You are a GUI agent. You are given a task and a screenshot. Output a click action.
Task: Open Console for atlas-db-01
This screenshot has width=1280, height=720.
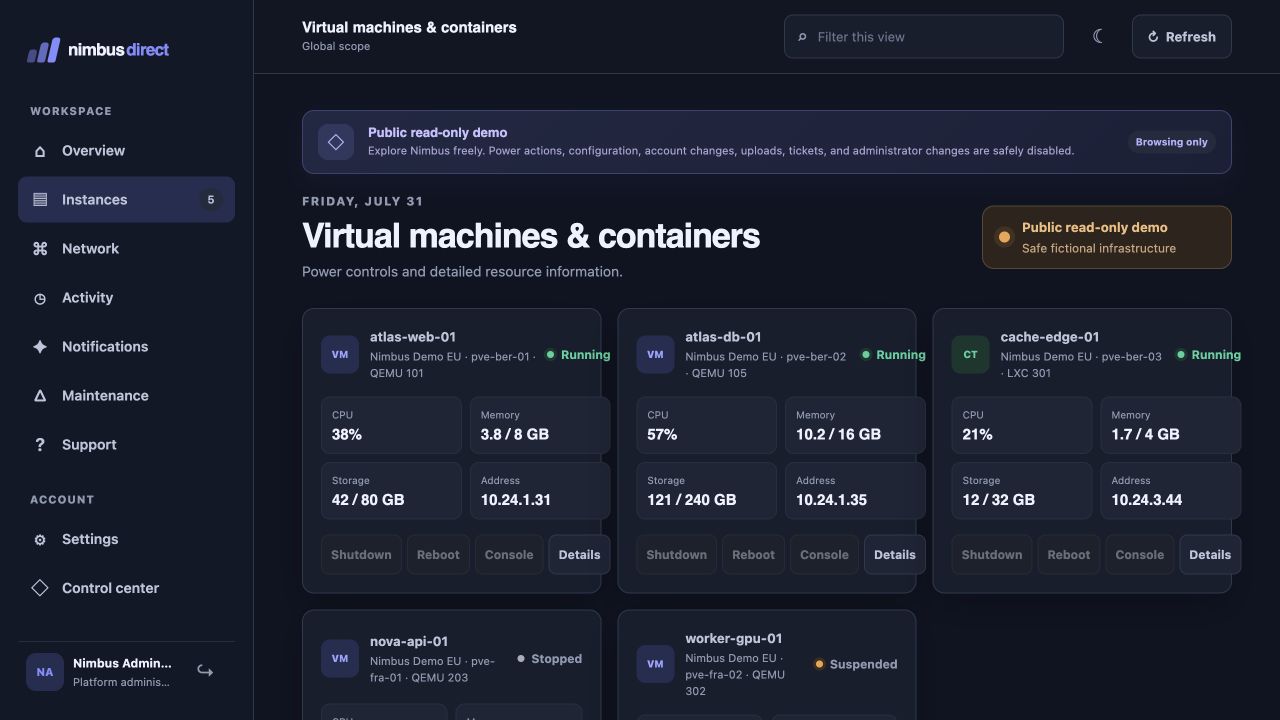(x=824, y=555)
